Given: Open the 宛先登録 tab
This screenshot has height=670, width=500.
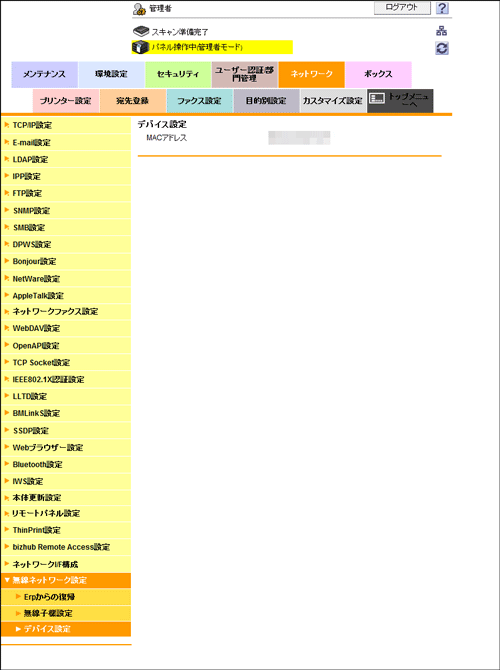Looking at the screenshot, I should tap(132, 101).
